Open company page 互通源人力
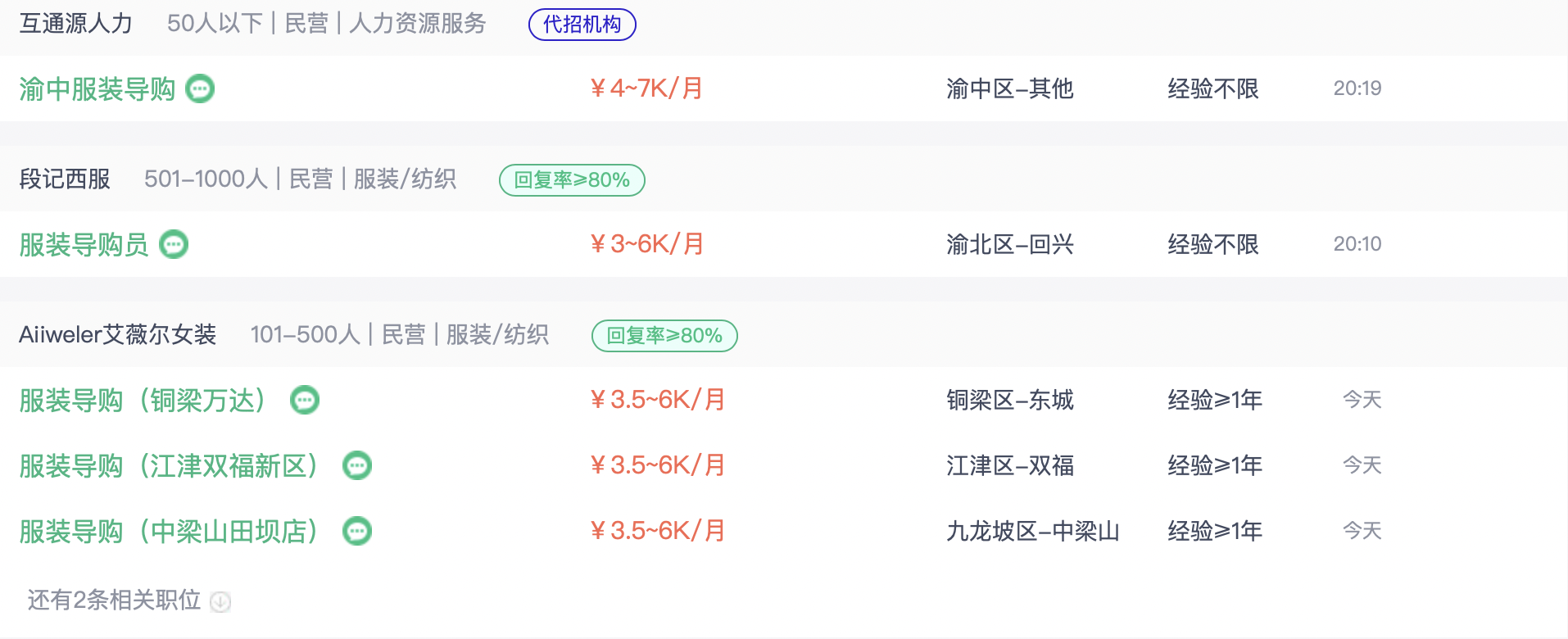 pos(76,23)
